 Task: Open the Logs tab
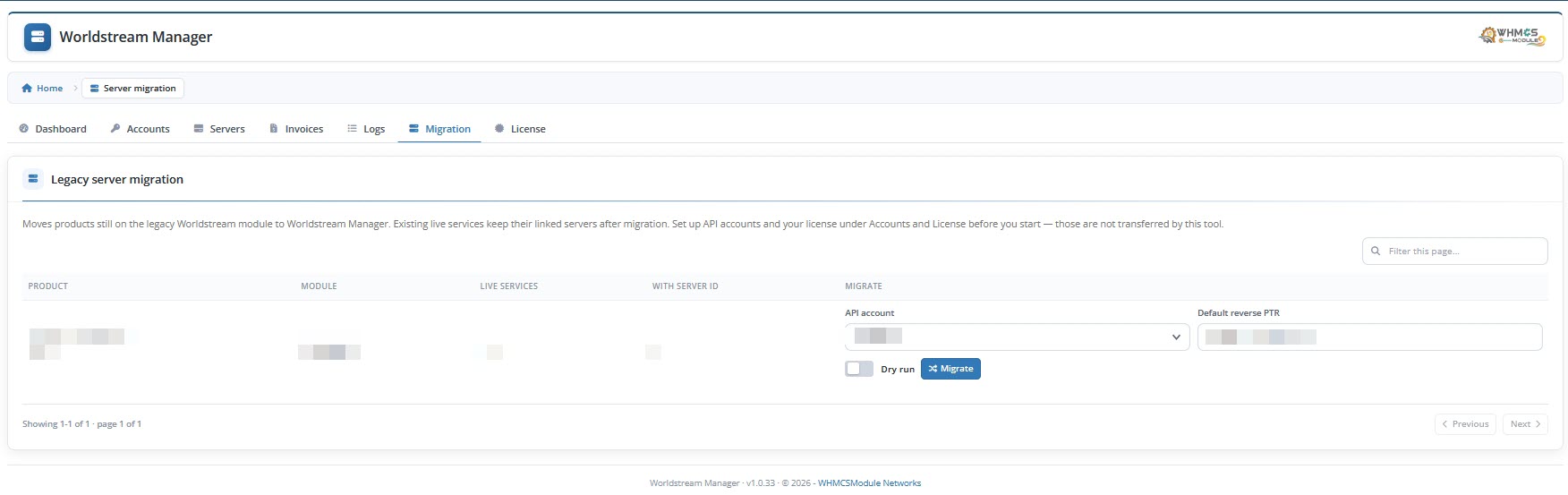click(x=366, y=129)
